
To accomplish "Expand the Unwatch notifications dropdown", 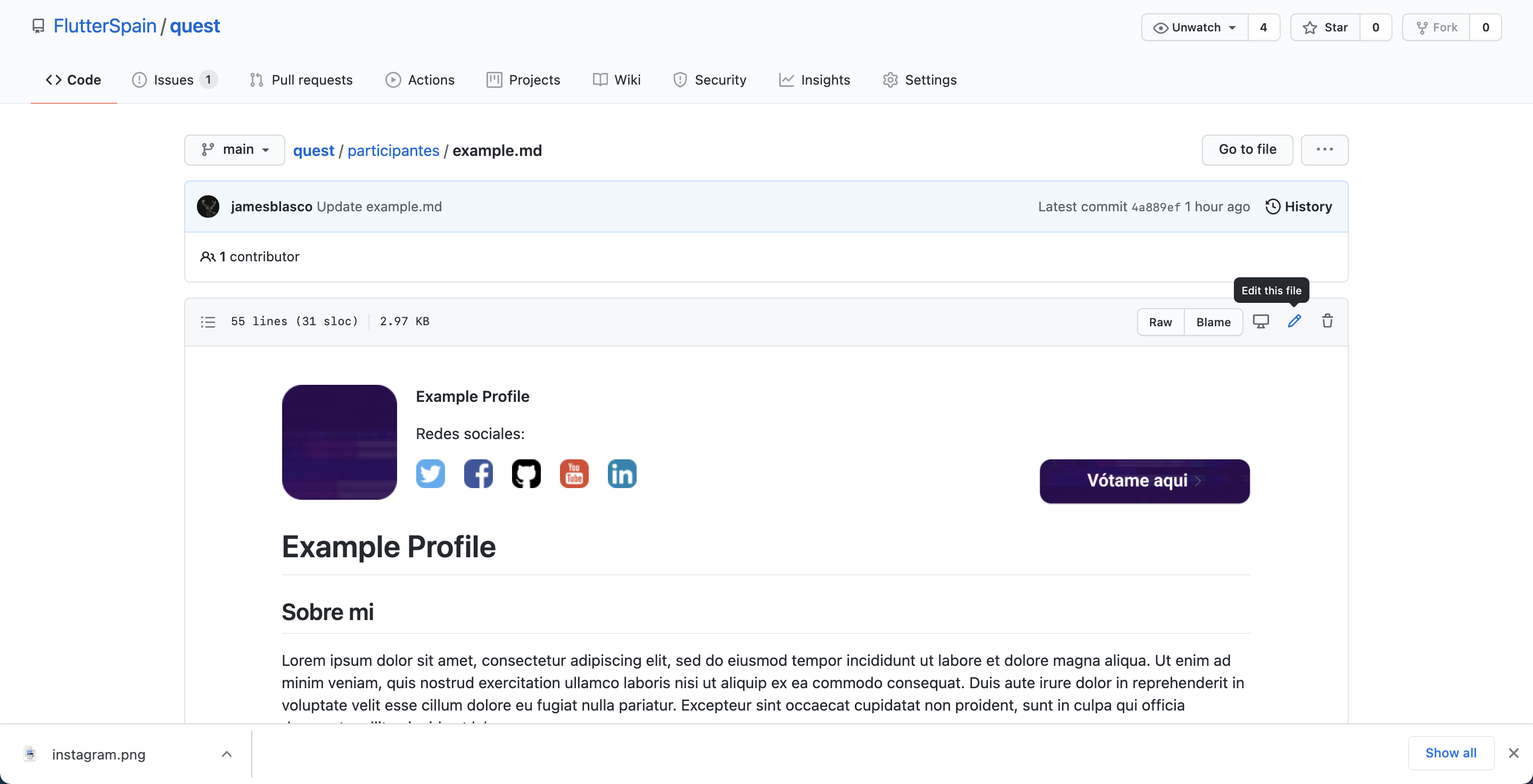I will pyautogui.click(x=1195, y=27).
